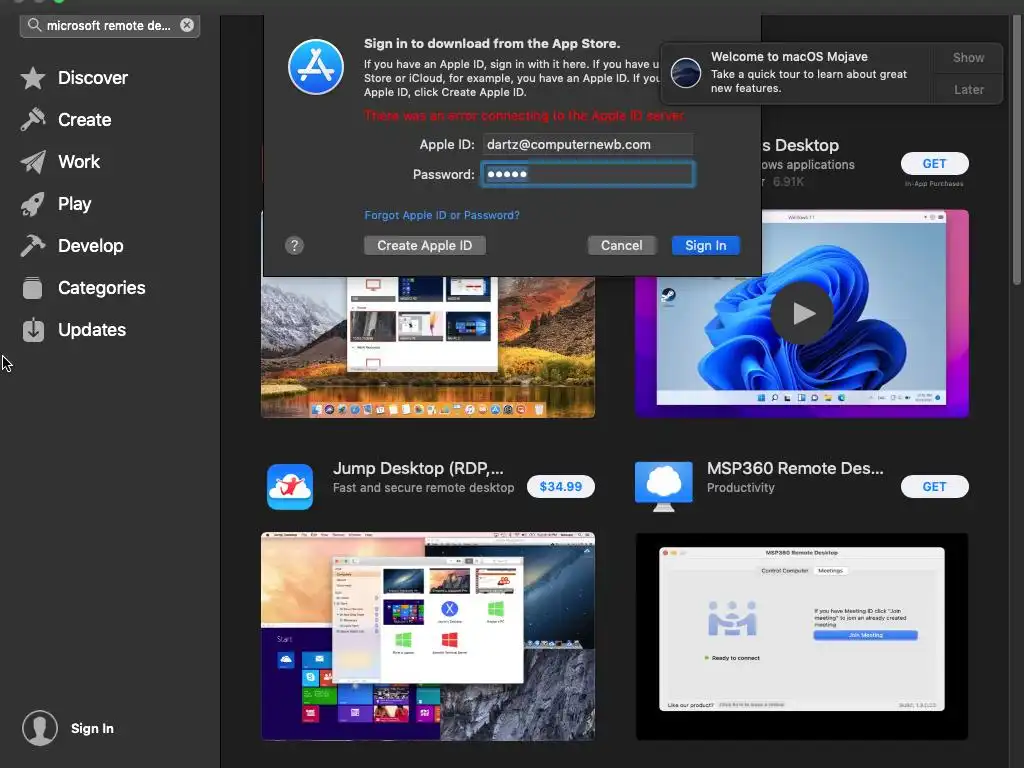
Task: Go to the Play category
Action: point(74,204)
